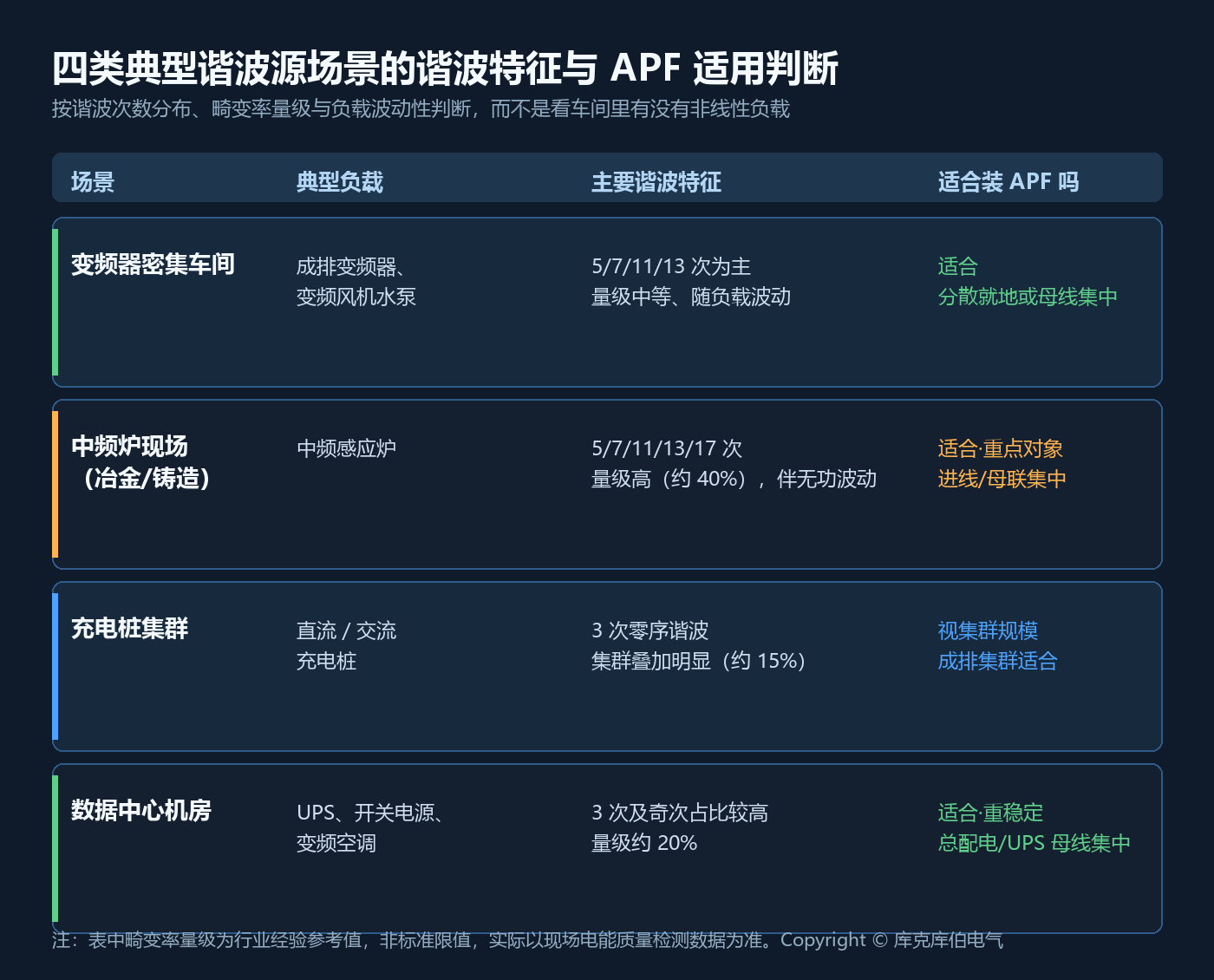Click the green text '适合·重稳定'
The width and height of the screenshot is (1214, 980).
pyautogui.click(x=990, y=813)
